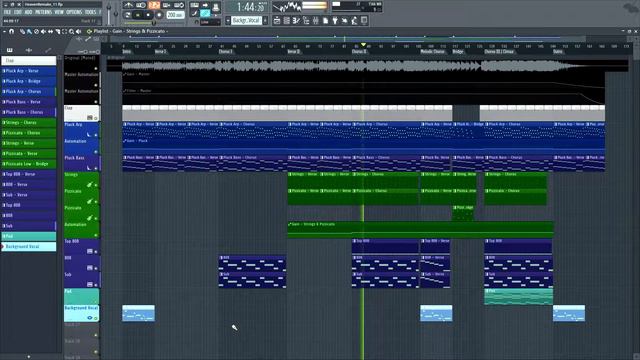Mute the Background Vocal track
The height and width of the screenshot is (360, 640).
(x=96, y=318)
